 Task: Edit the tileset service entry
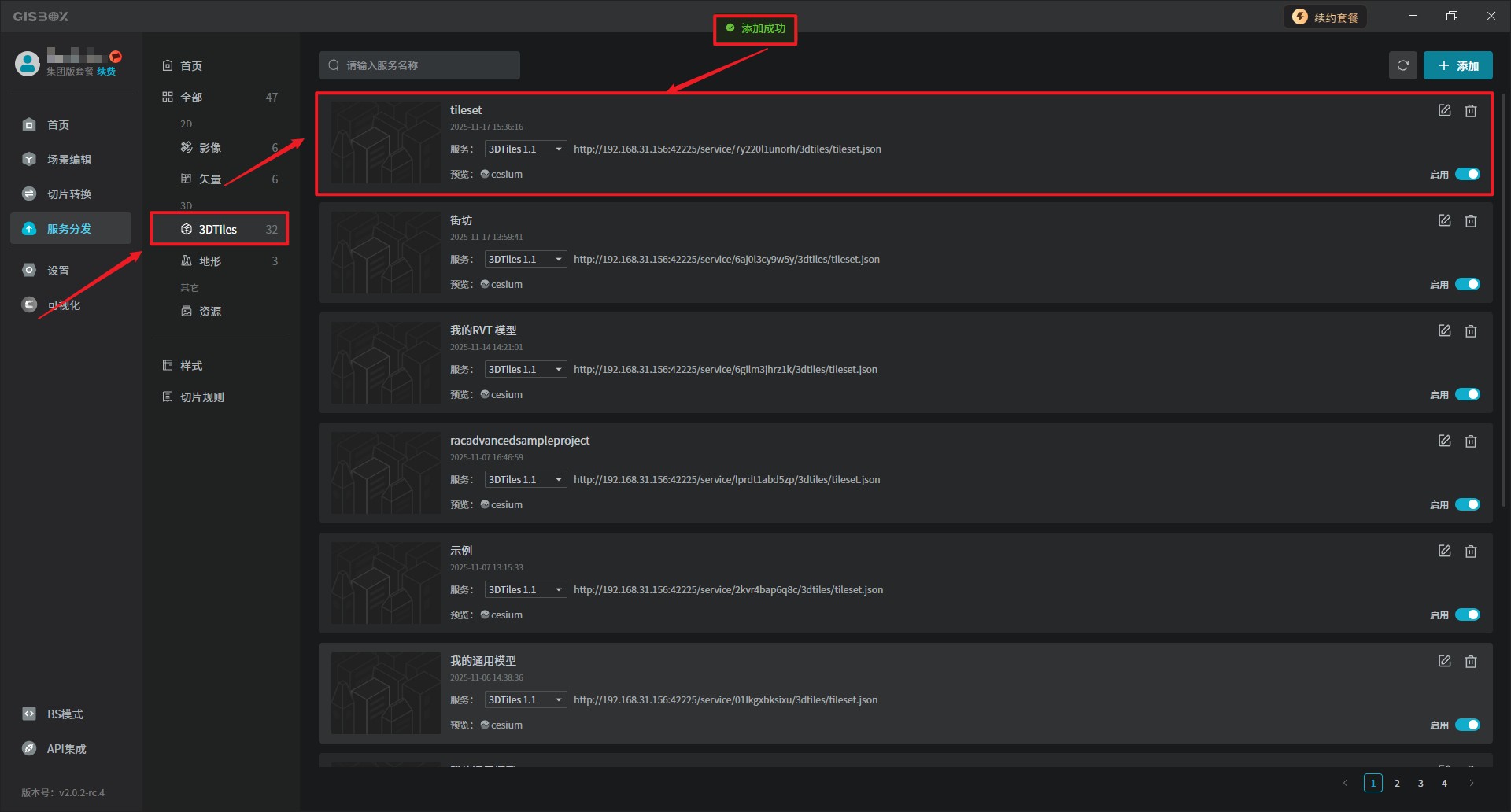point(1444,111)
